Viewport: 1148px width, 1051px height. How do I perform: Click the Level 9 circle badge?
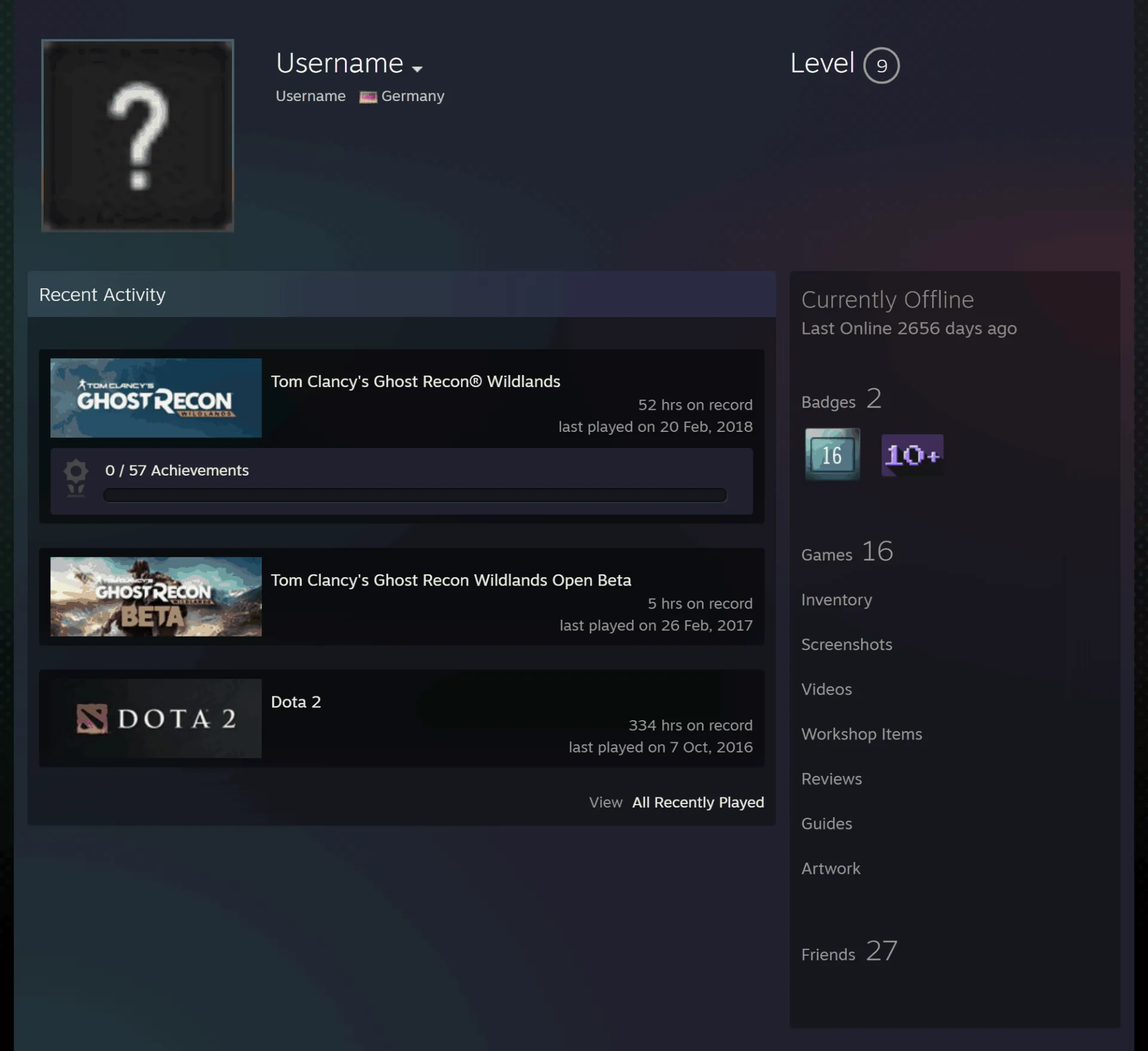click(x=881, y=65)
